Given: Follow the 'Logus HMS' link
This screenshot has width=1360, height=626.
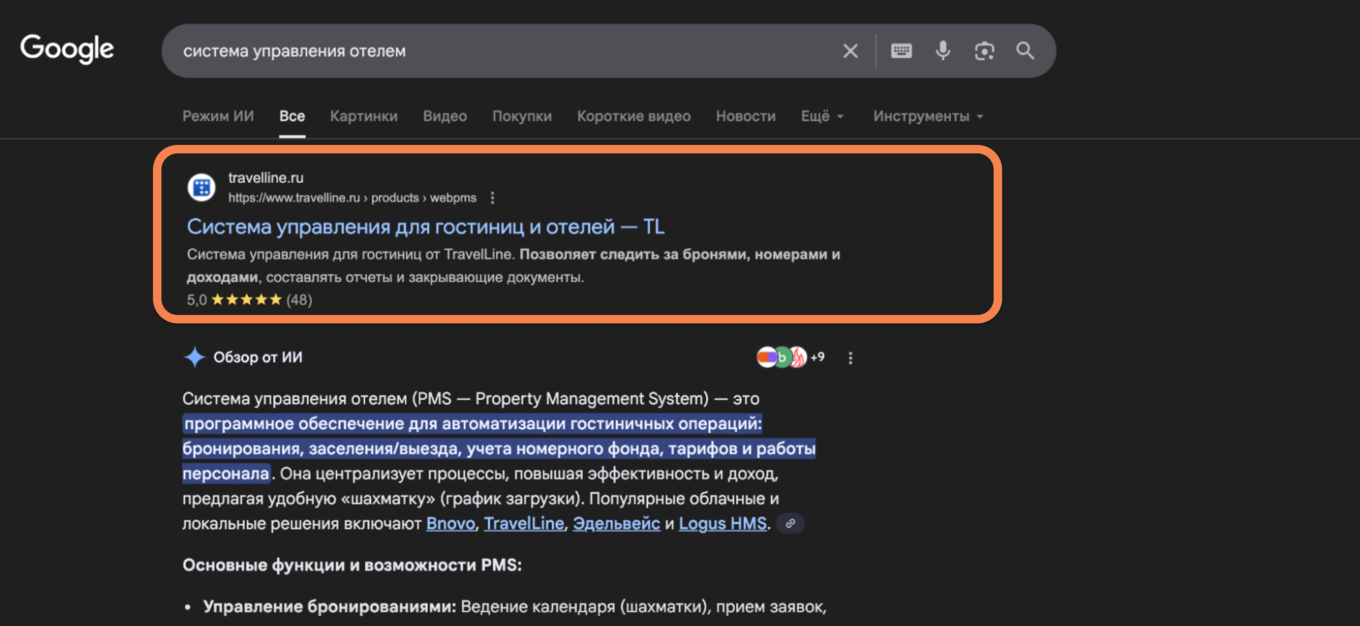Looking at the screenshot, I should coord(723,524).
